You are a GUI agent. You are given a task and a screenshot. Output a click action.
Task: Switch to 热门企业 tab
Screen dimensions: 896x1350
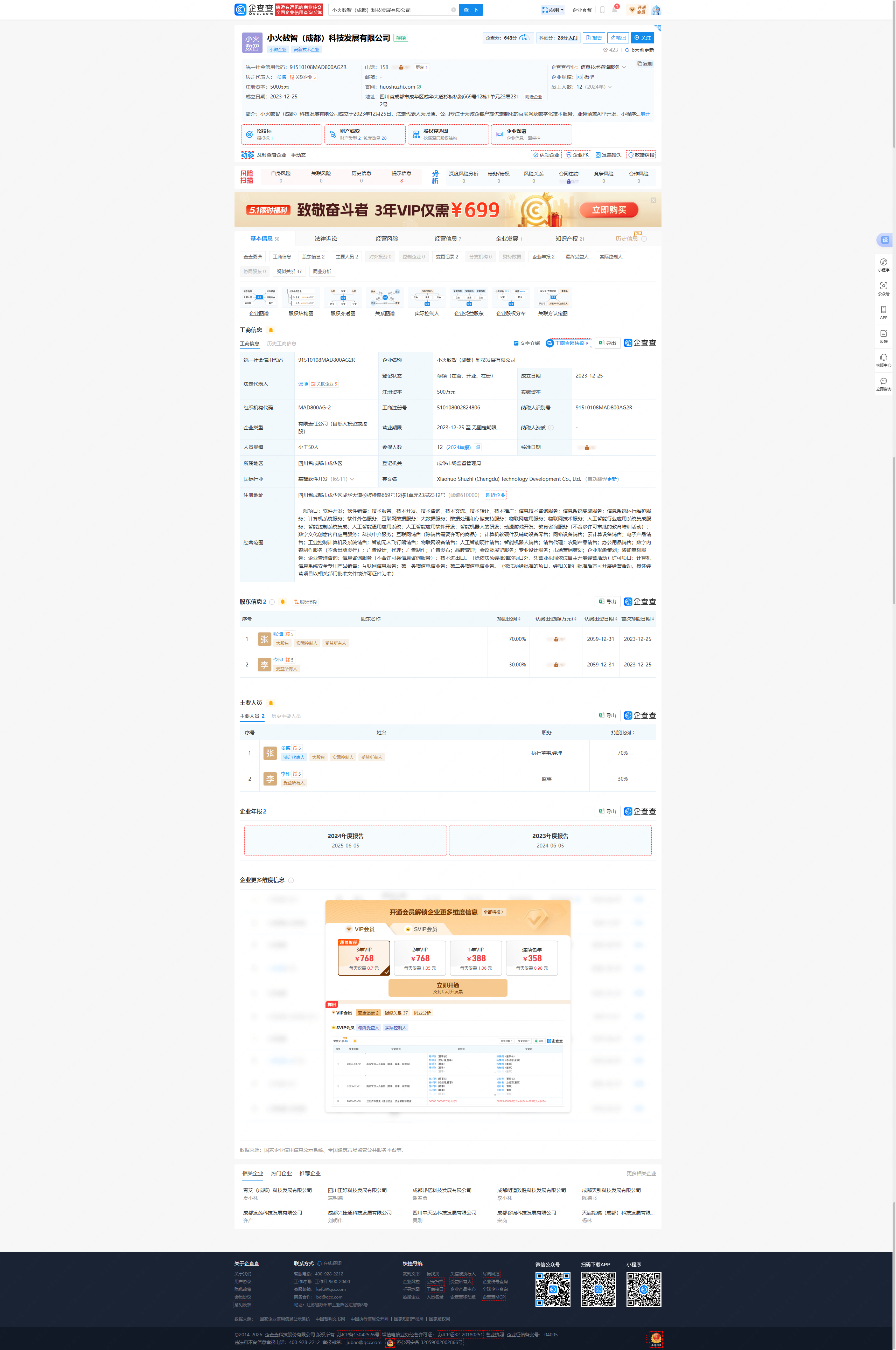click(x=281, y=1173)
